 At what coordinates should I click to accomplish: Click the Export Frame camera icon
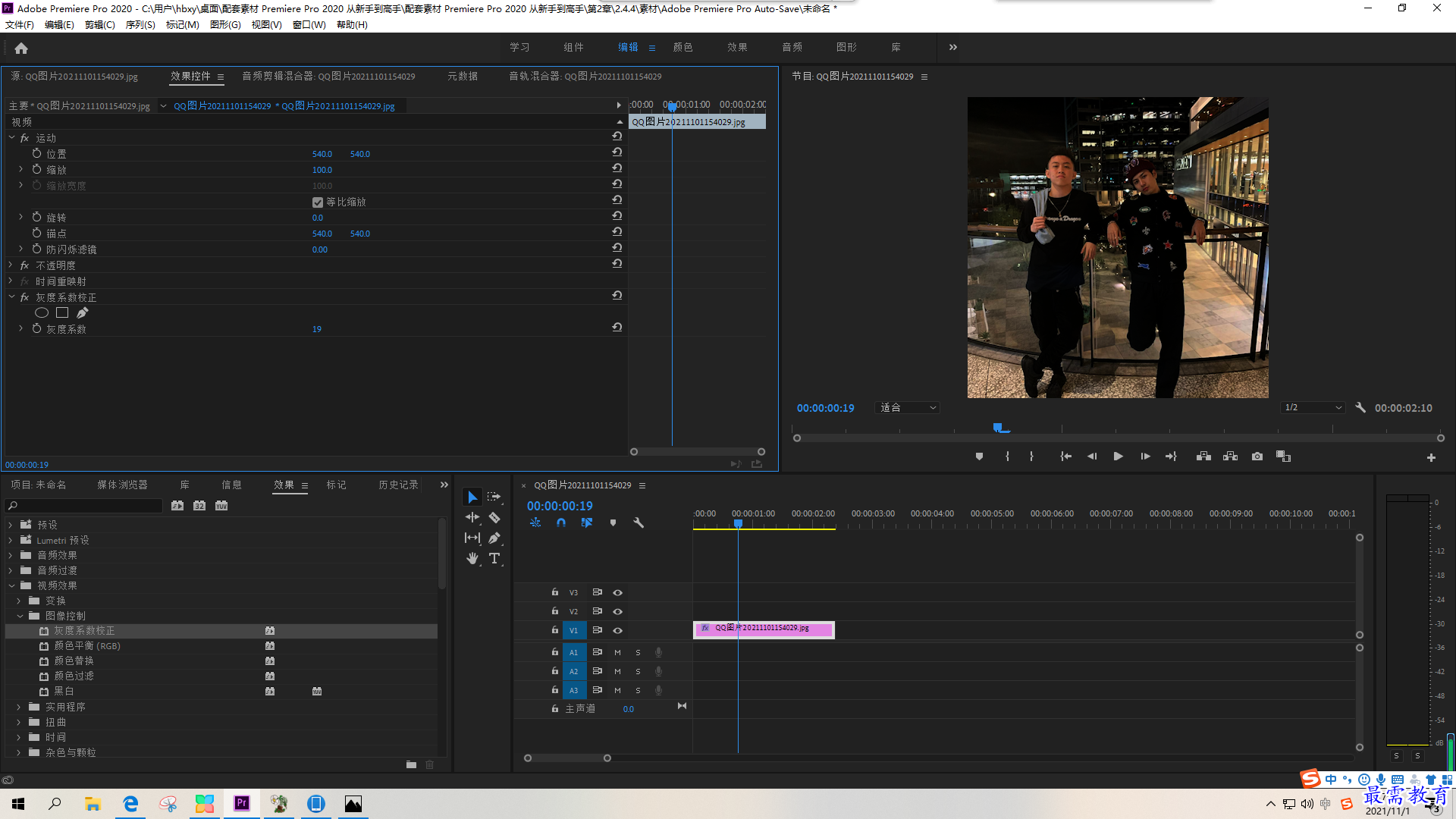pyautogui.click(x=1257, y=457)
